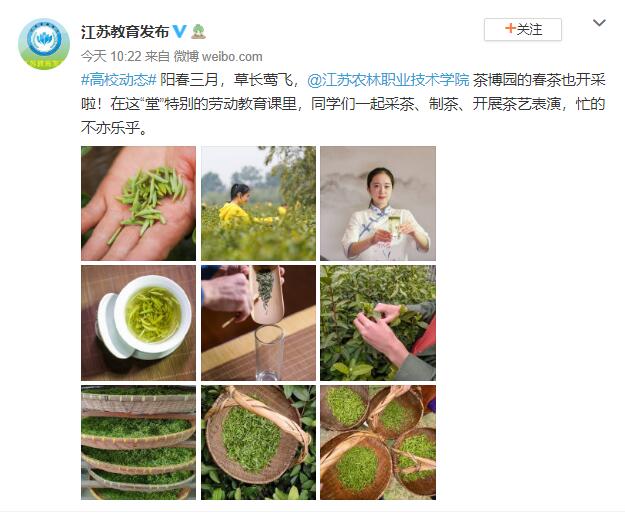Open photo of woman performing tea ceremony
Viewport: 625px width, 514px height.
tap(378, 204)
